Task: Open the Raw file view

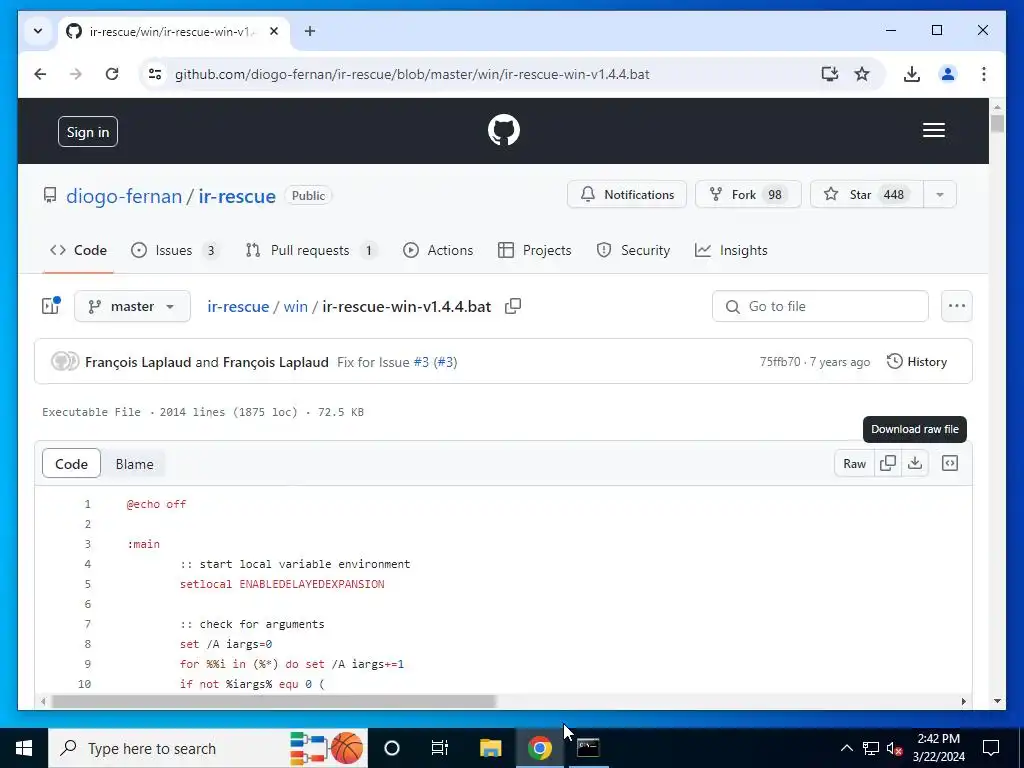Action: click(x=854, y=463)
